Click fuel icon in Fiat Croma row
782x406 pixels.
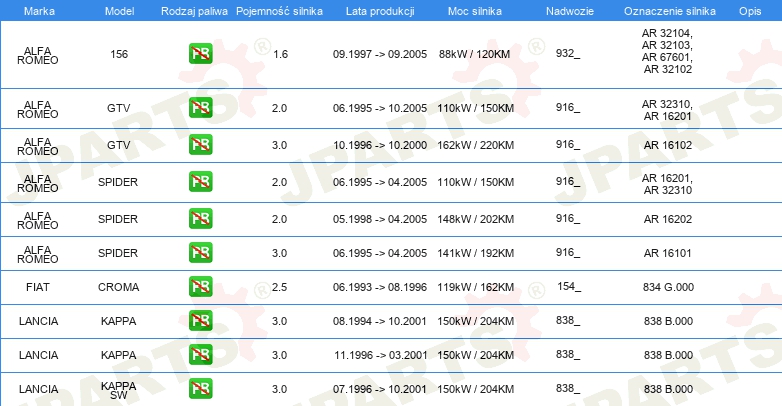[x=200, y=286]
